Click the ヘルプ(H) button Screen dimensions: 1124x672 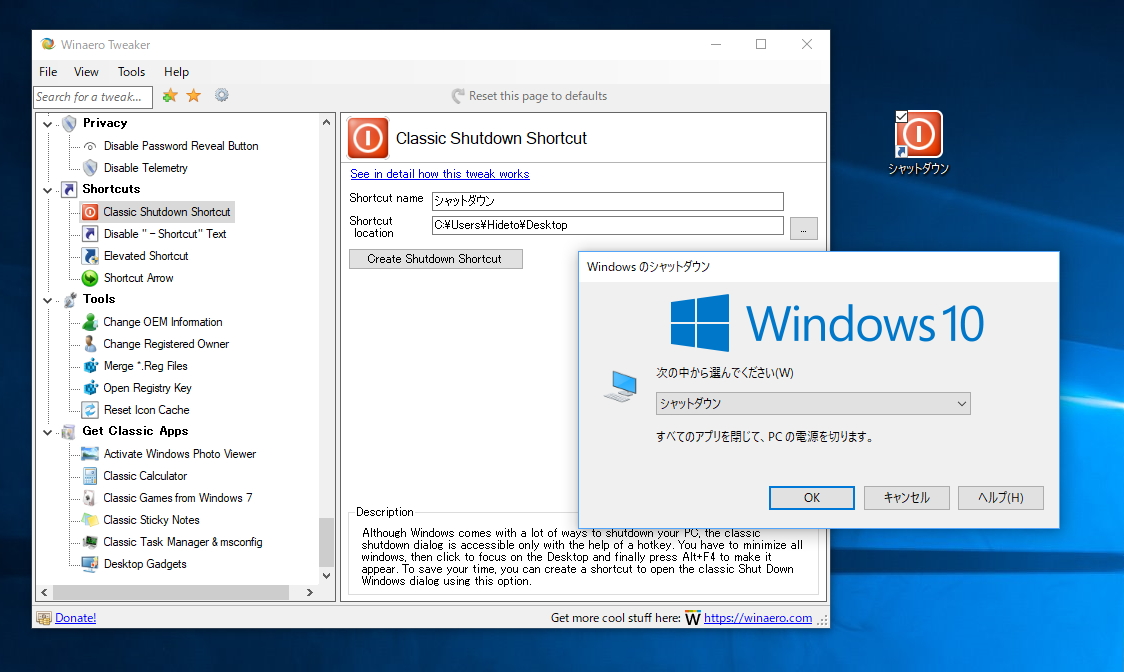click(x=1001, y=498)
